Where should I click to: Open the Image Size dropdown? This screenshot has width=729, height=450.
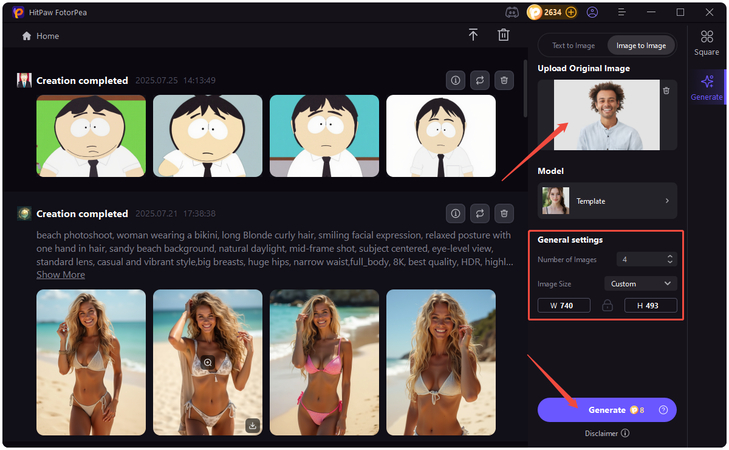pyautogui.click(x=640, y=283)
